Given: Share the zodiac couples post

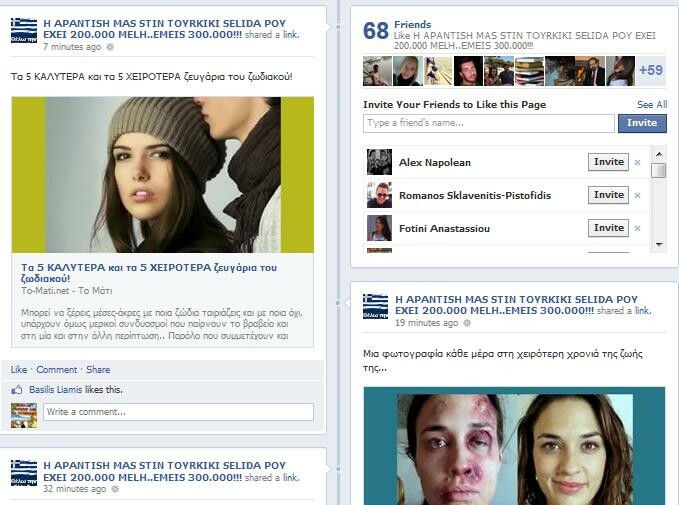Looking at the screenshot, I should [x=98, y=370].
